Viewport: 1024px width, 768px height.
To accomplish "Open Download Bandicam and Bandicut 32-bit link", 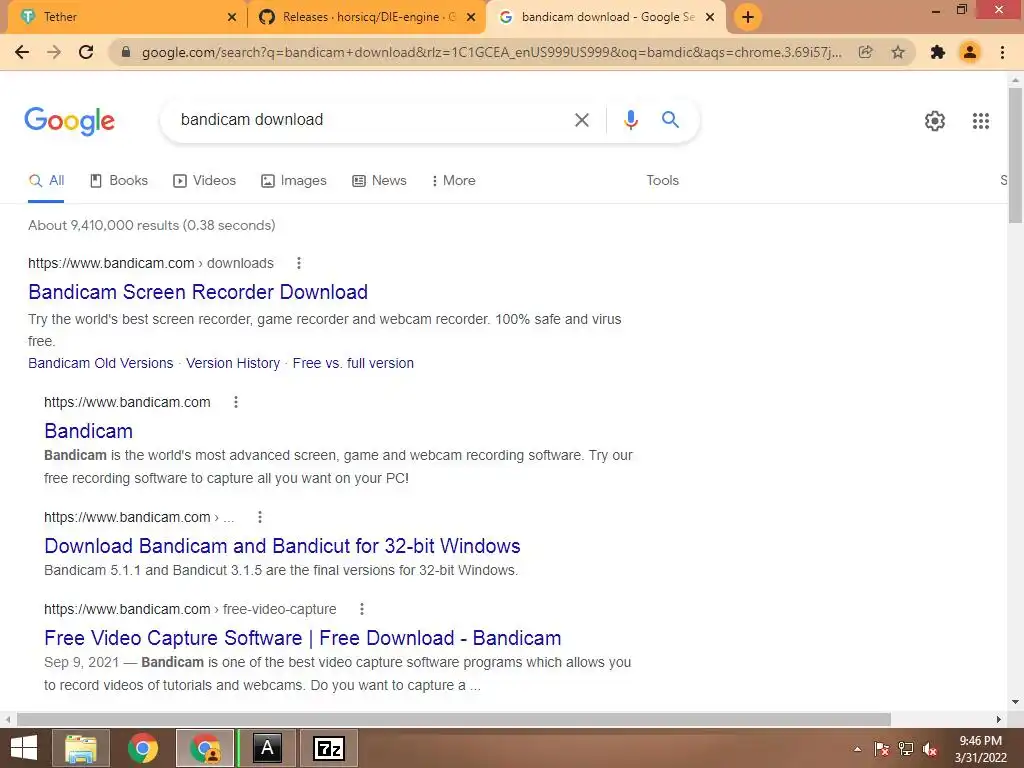I will 282,546.
